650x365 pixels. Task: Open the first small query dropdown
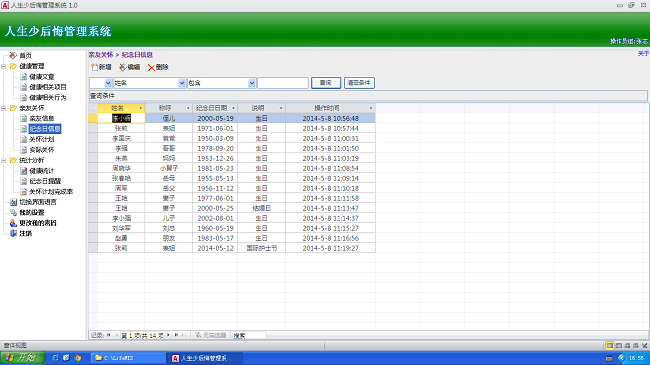108,83
